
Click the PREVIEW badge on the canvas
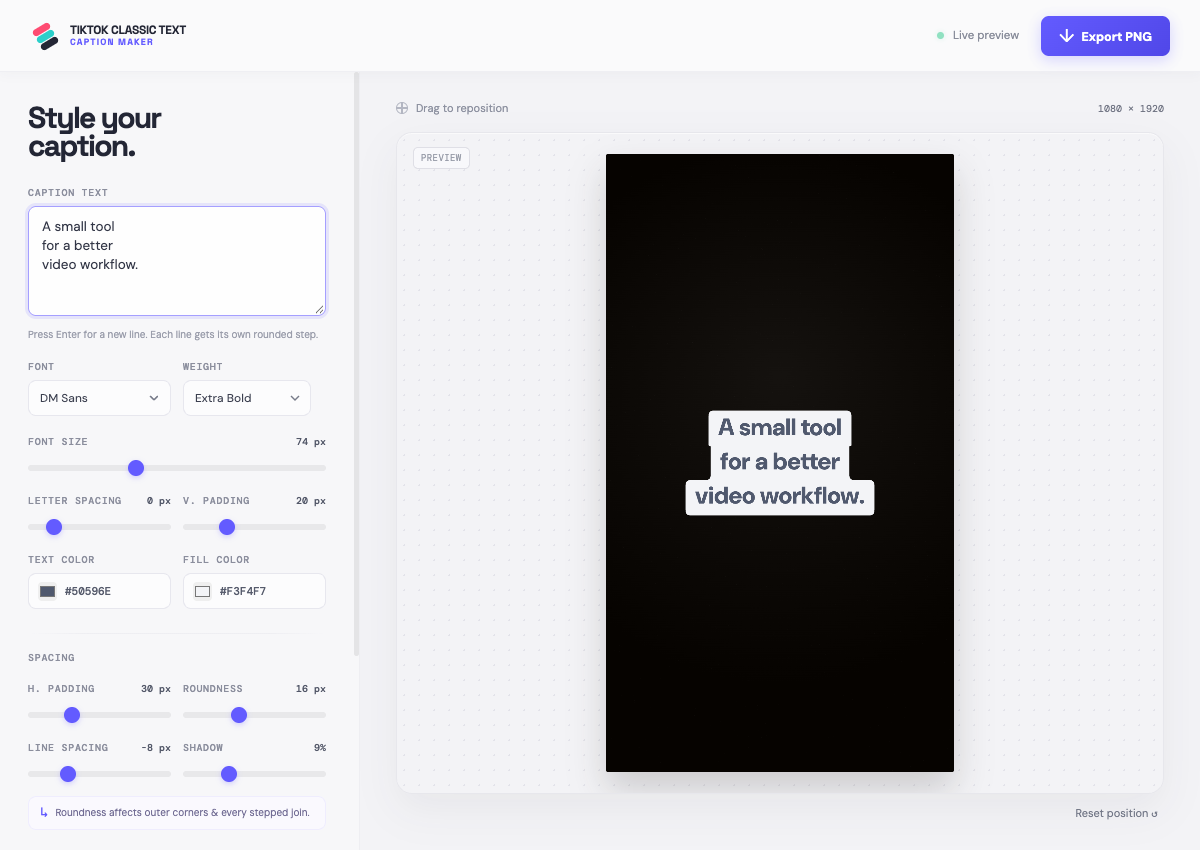click(441, 158)
